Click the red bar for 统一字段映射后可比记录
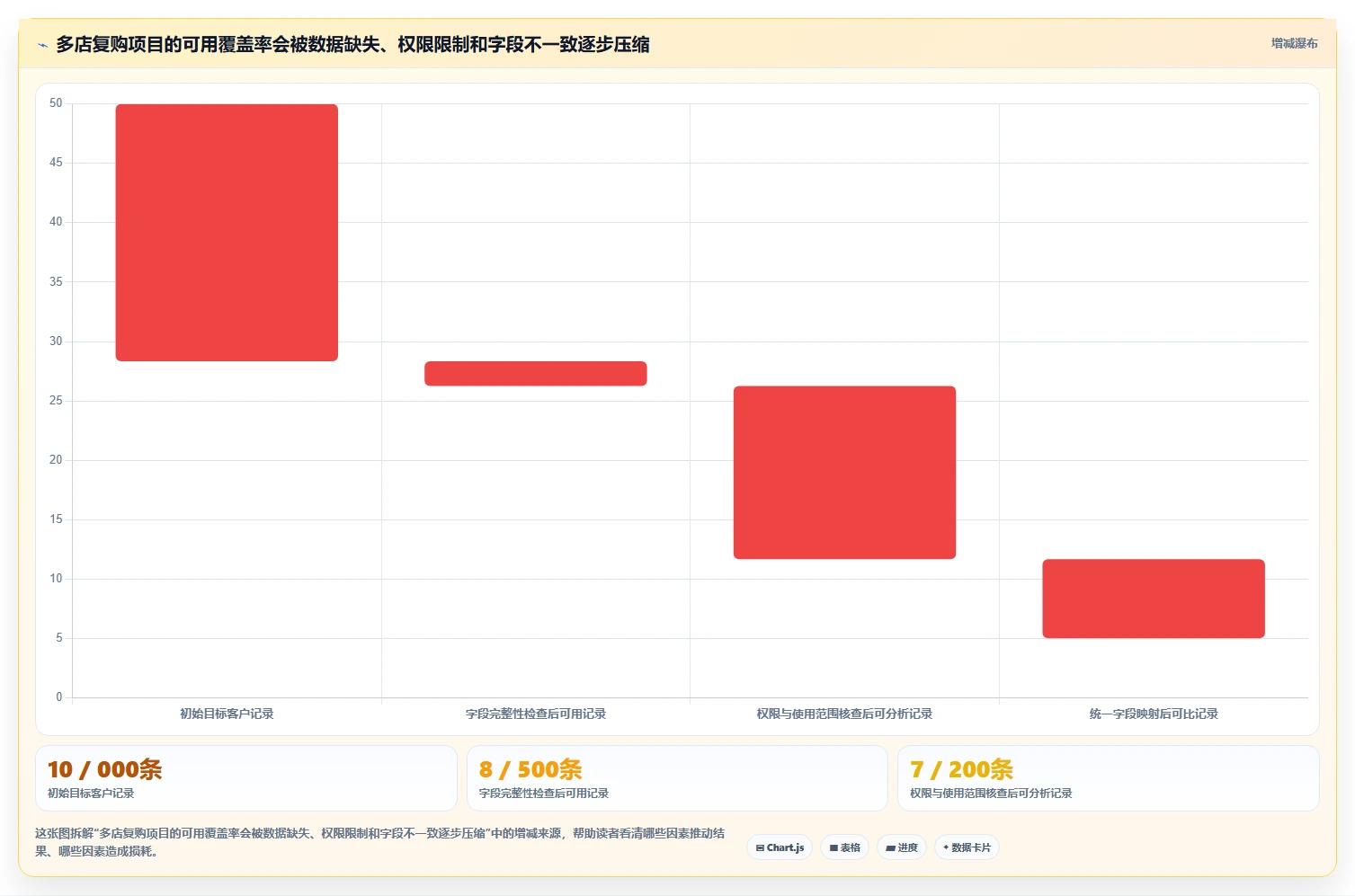 click(1154, 599)
